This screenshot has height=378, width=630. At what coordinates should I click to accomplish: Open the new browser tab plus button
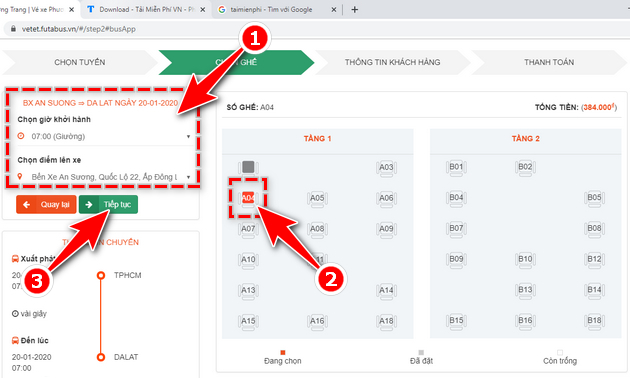[x=354, y=10]
